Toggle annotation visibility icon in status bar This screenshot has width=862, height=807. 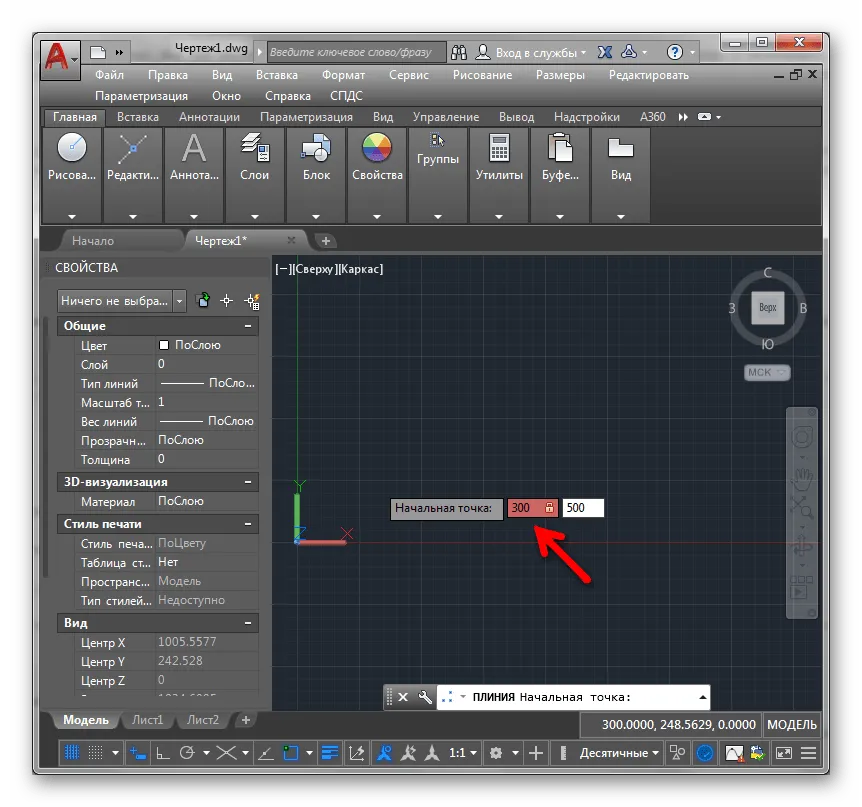pos(384,753)
